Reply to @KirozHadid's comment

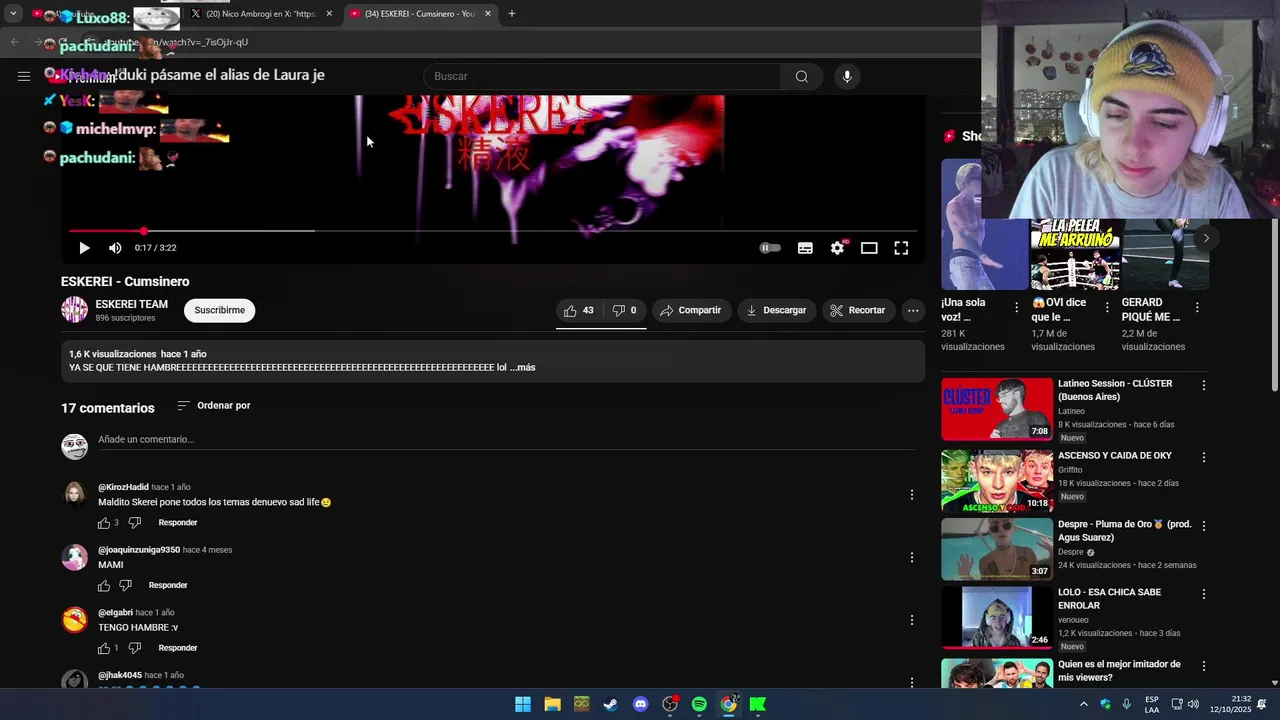pyautogui.click(x=178, y=523)
